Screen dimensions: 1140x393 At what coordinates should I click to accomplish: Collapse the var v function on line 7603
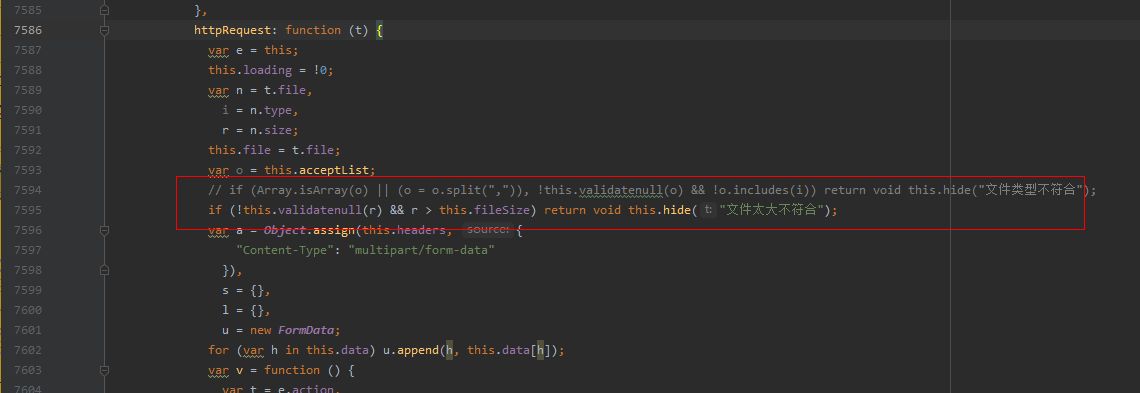105,370
